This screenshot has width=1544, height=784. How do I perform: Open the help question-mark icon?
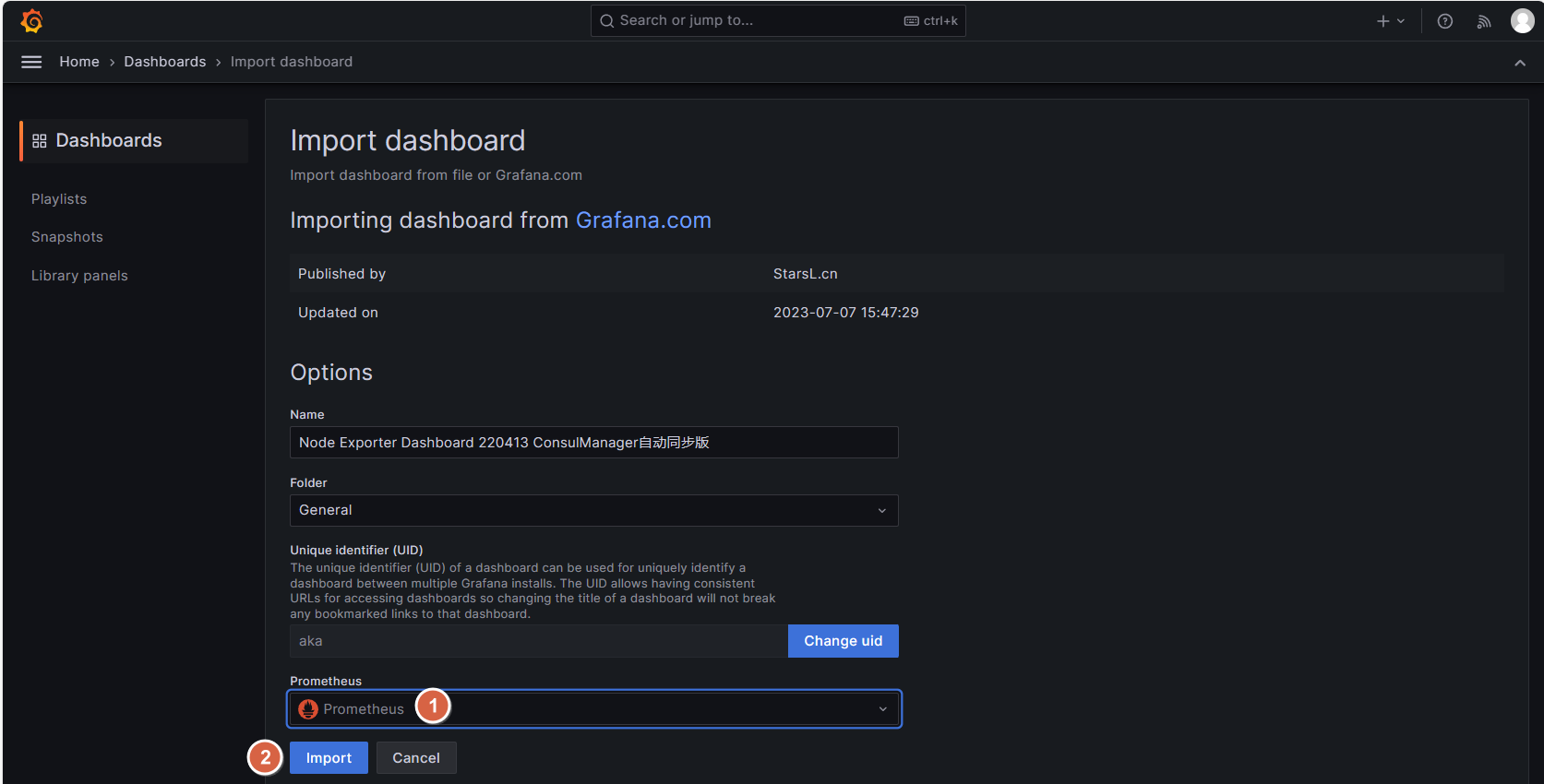point(1445,21)
